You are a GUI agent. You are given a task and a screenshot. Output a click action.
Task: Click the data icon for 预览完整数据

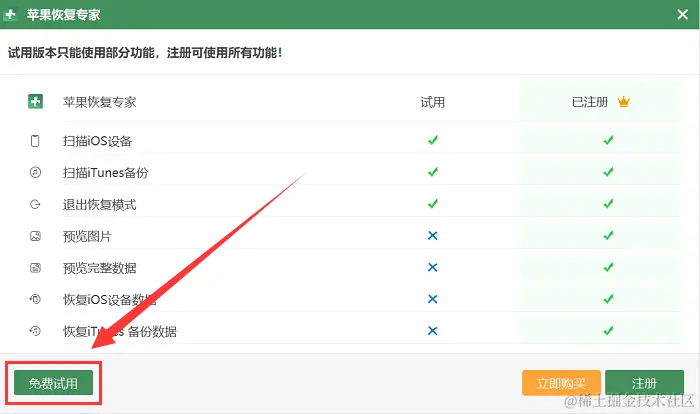tap(35, 268)
